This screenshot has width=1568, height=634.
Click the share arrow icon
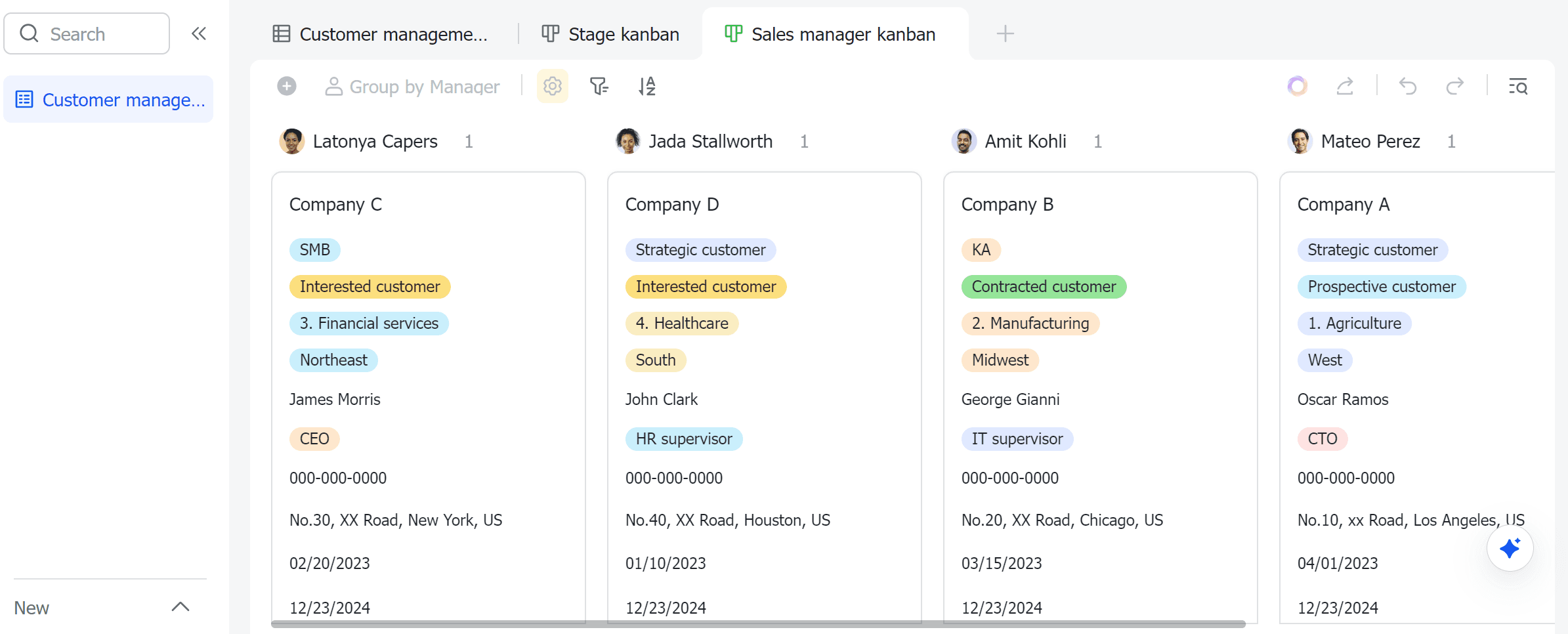(1345, 86)
